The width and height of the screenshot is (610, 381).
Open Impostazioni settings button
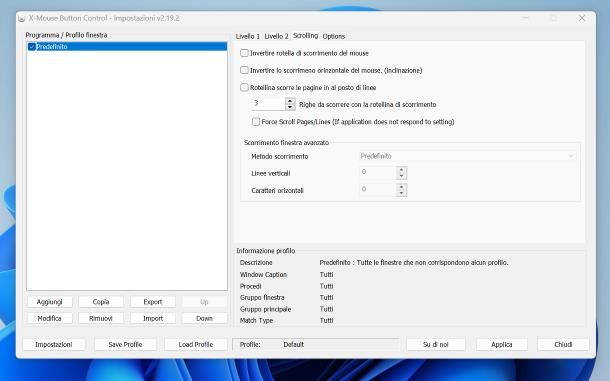pos(54,344)
